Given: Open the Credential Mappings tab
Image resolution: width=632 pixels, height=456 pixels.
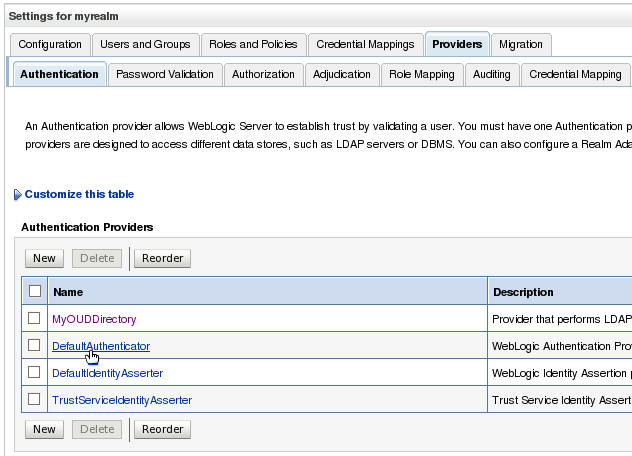Looking at the screenshot, I should [x=365, y=44].
